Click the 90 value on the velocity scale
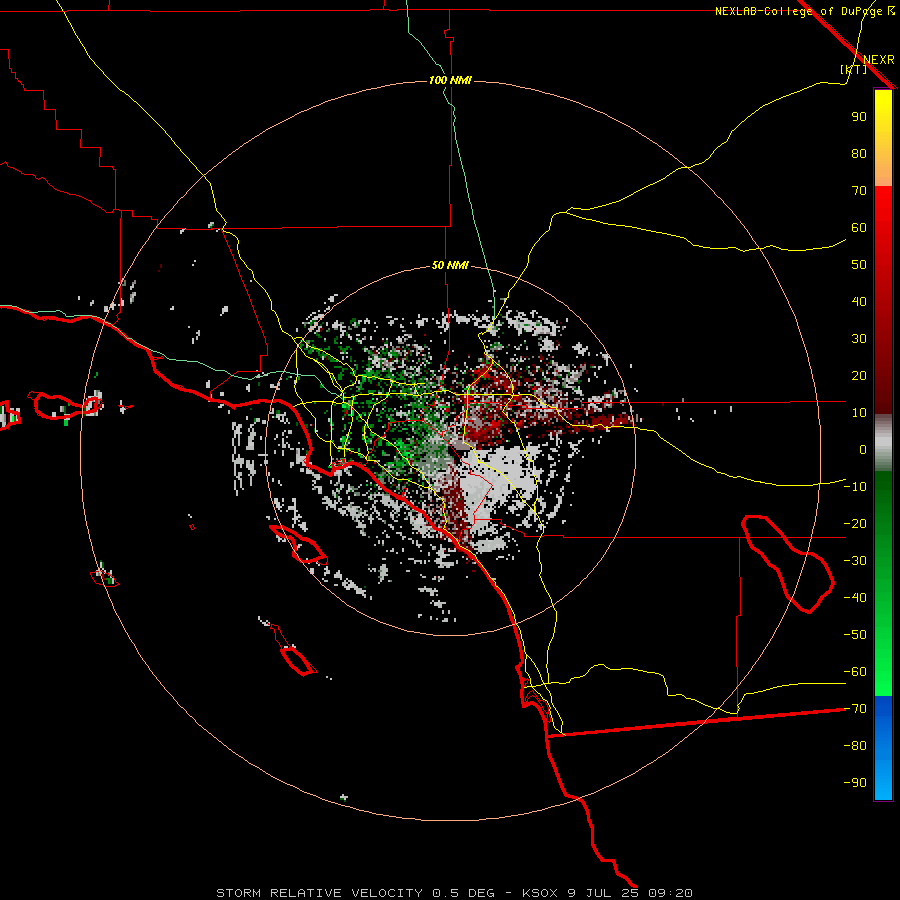This screenshot has height=900, width=900. pos(859,117)
